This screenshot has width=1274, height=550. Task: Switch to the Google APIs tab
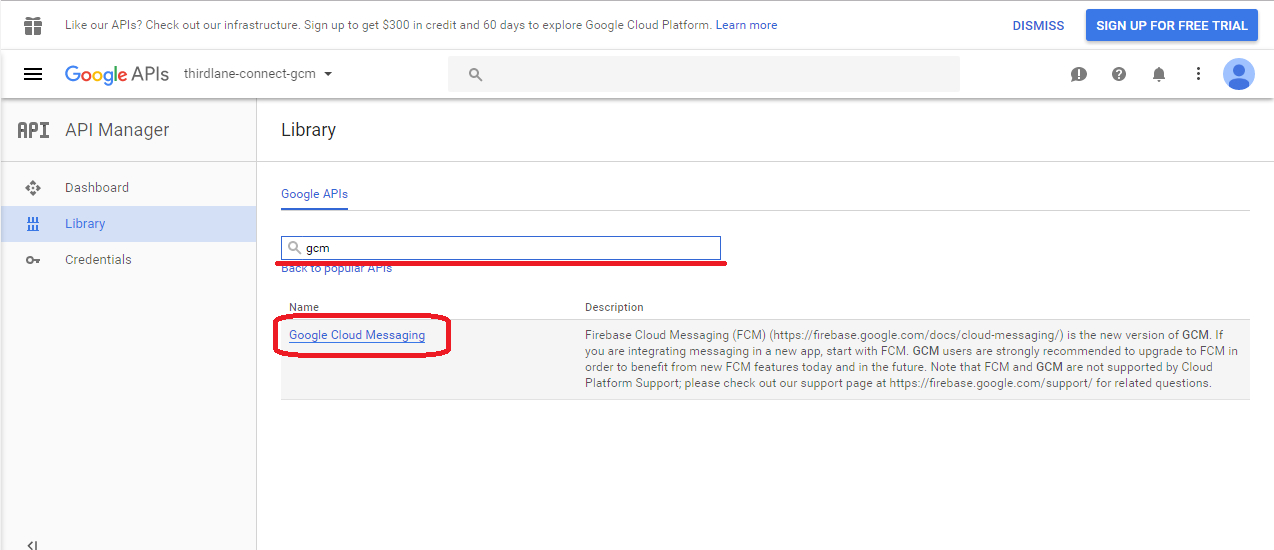[x=314, y=194]
